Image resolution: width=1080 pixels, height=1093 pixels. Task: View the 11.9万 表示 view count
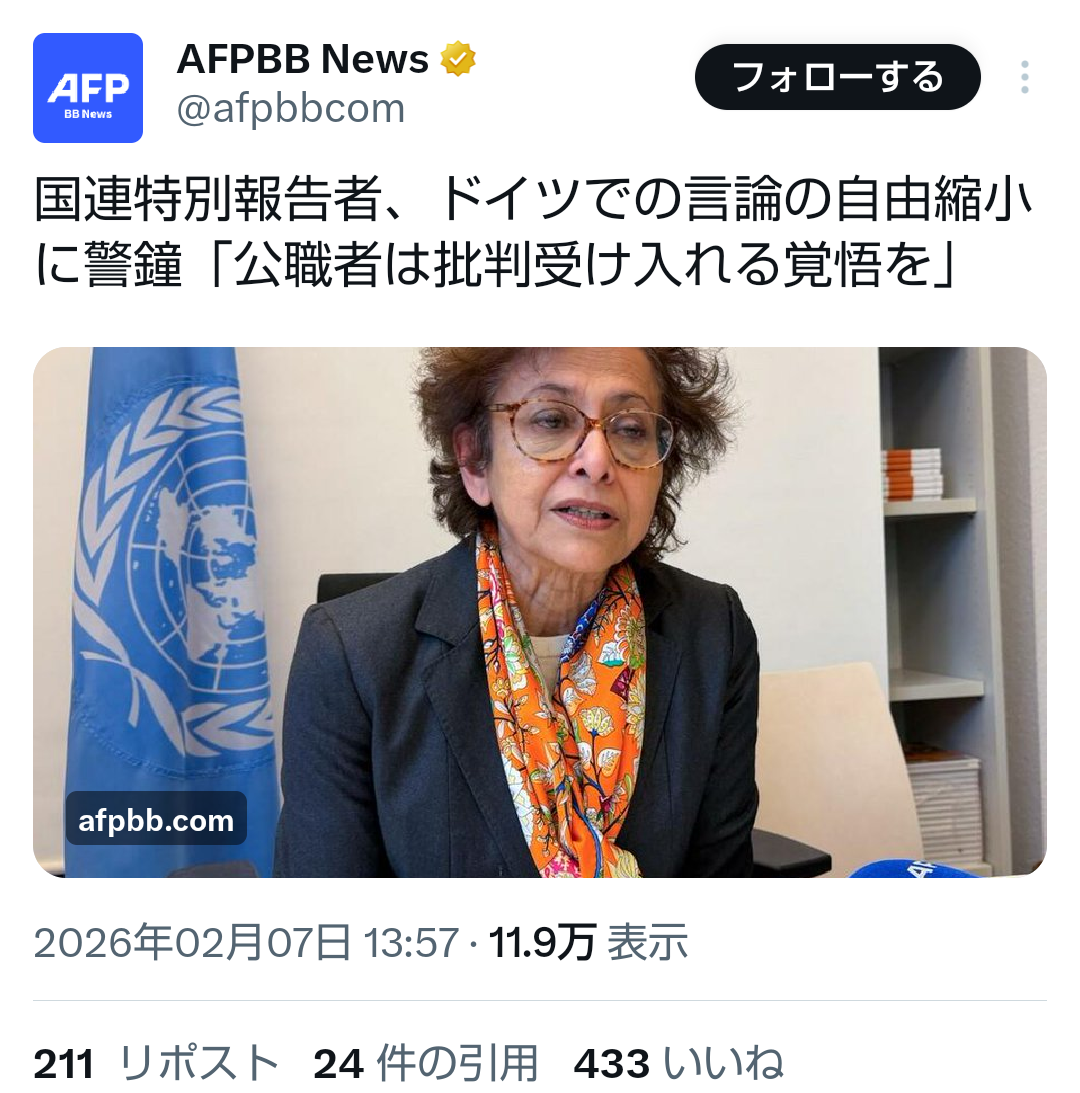point(588,942)
